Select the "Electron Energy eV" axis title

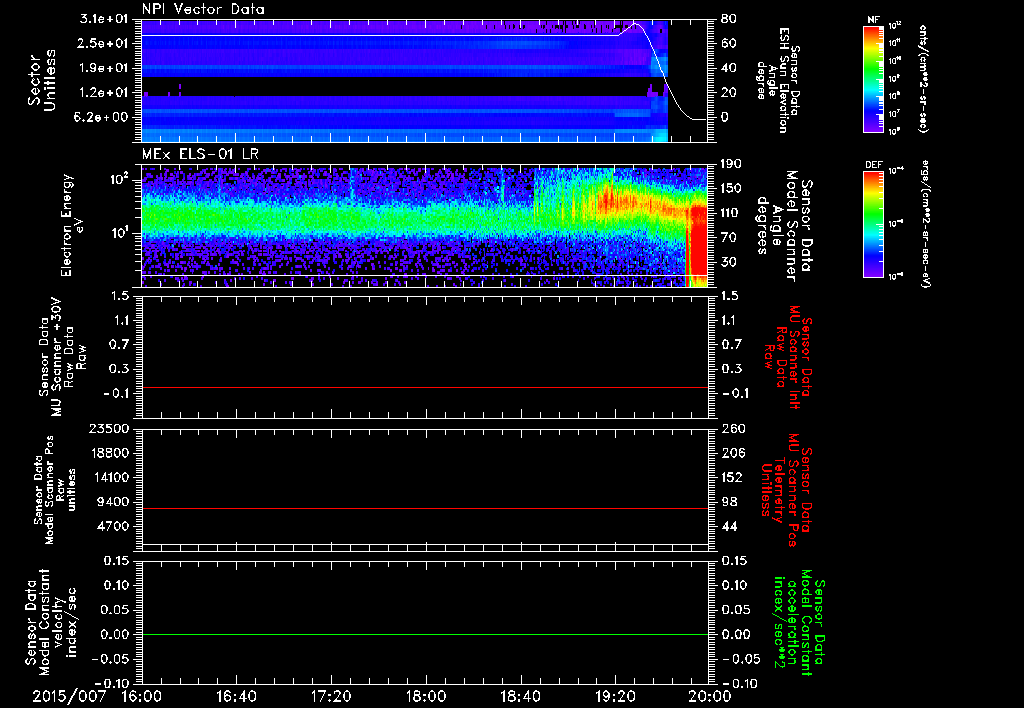(73, 225)
